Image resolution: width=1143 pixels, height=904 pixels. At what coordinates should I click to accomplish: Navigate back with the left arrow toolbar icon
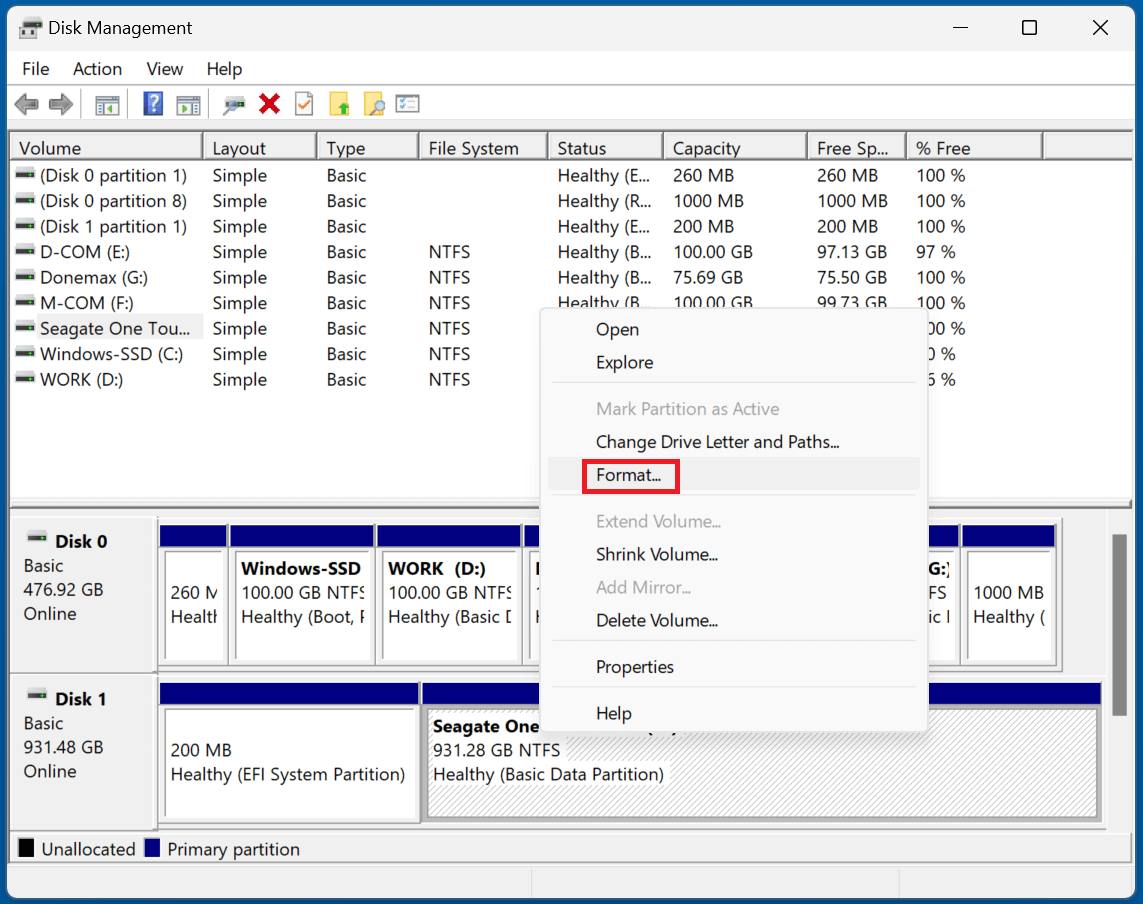point(26,104)
